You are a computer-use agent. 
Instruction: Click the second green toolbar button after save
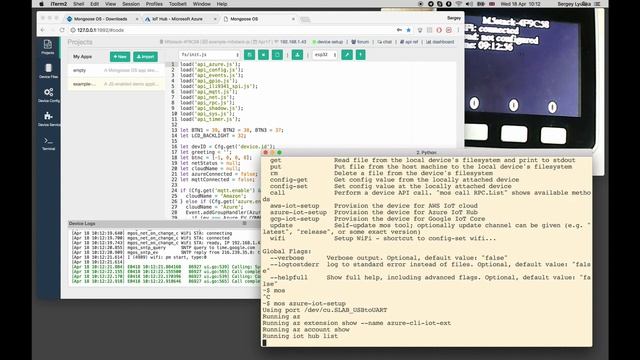[263, 55]
